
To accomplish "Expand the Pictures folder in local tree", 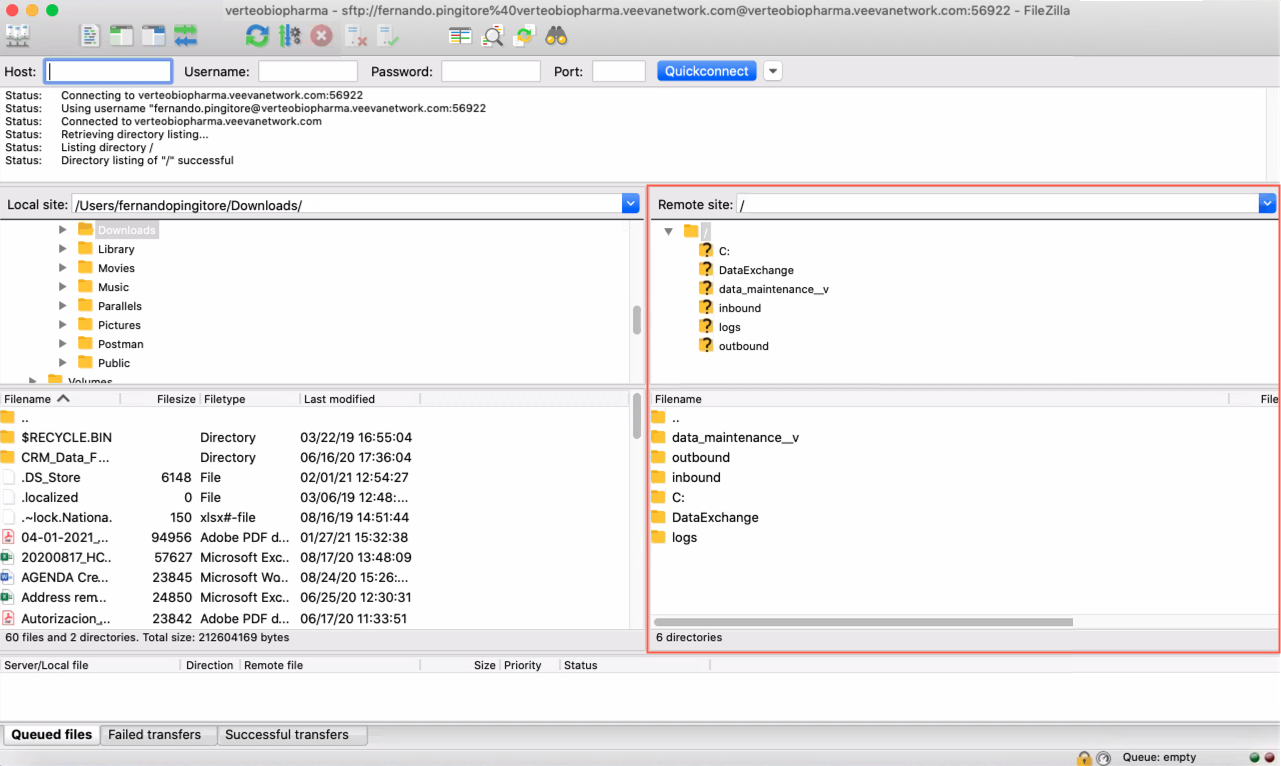I will pyautogui.click(x=63, y=325).
